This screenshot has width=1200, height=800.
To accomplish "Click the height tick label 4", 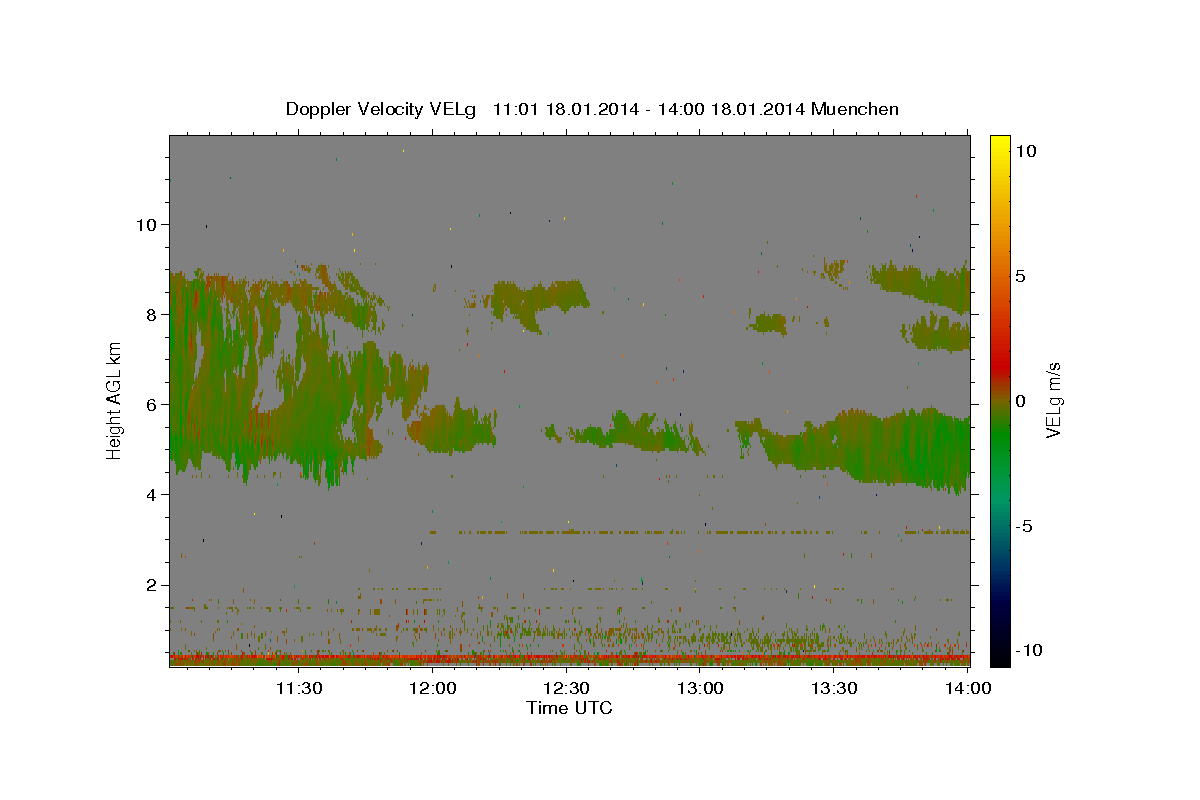I will pyautogui.click(x=149, y=494).
